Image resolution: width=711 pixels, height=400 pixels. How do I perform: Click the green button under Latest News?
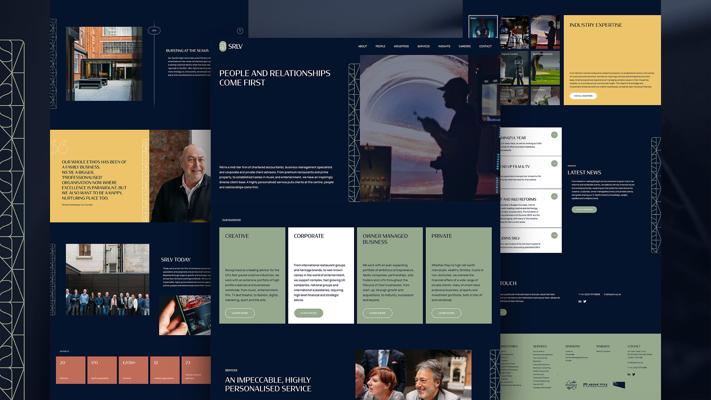pyautogui.click(x=584, y=210)
